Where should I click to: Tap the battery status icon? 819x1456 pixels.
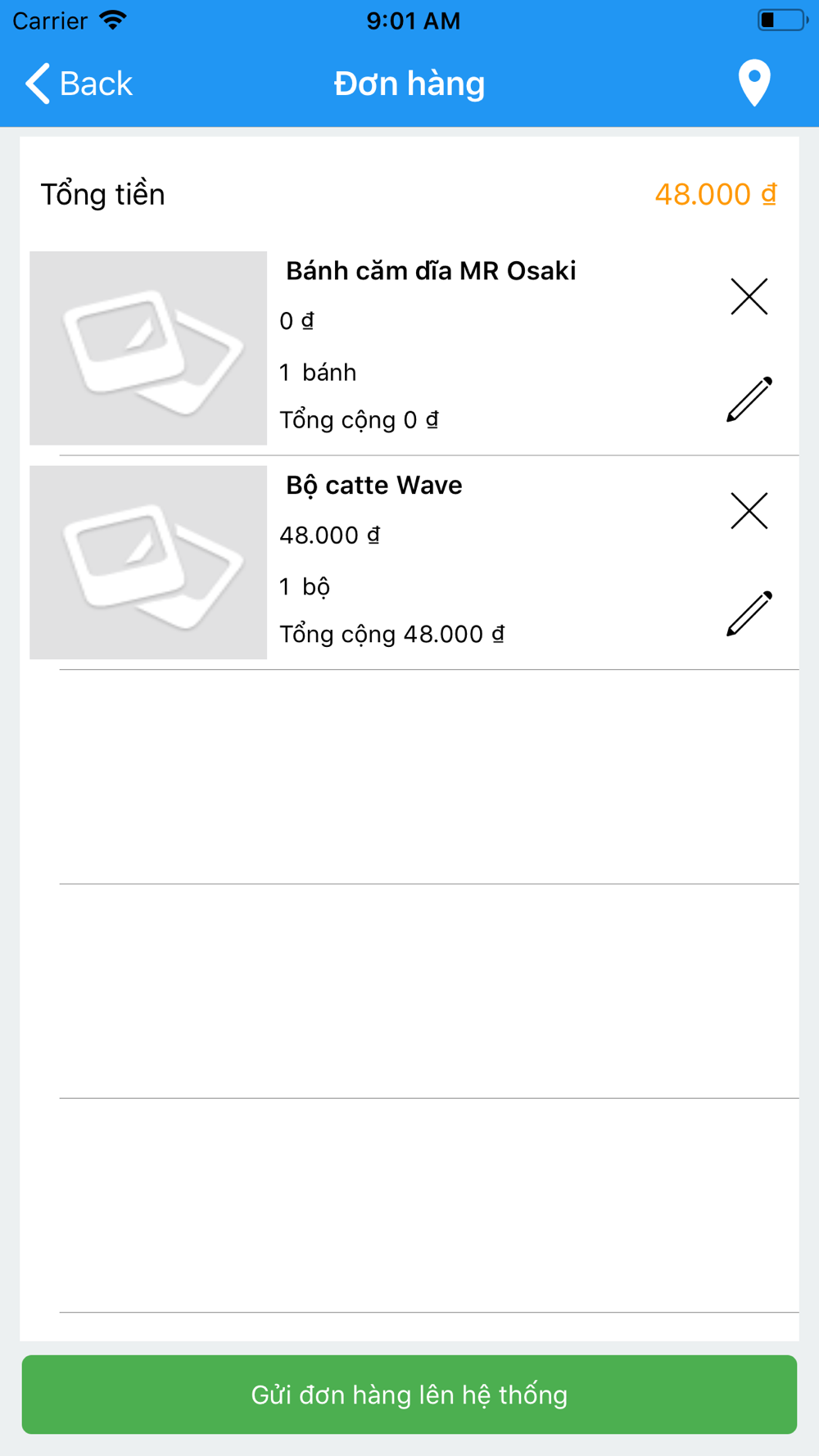tap(782, 20)
